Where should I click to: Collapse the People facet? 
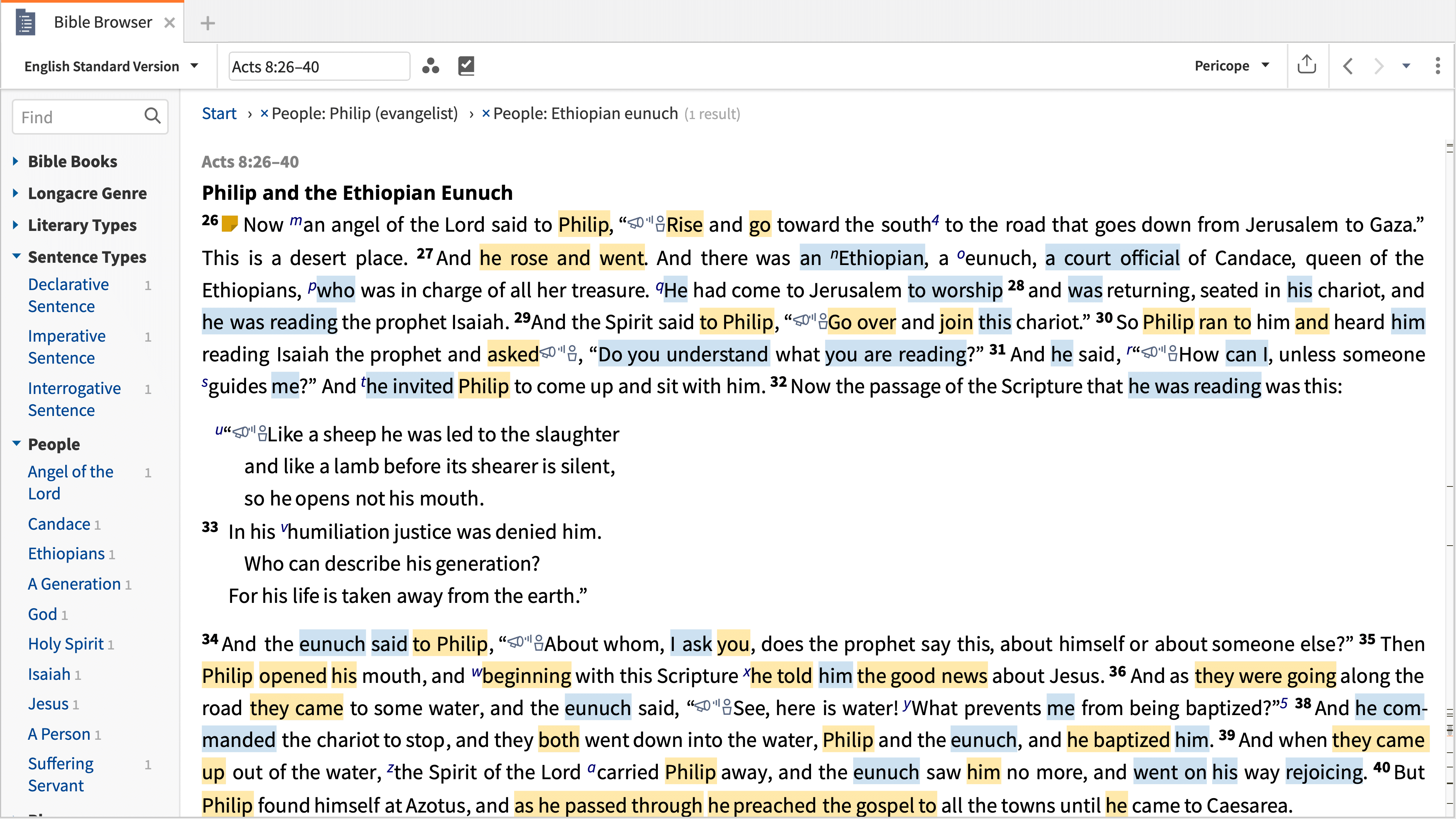pyautogui.click(x=16, y=444)
